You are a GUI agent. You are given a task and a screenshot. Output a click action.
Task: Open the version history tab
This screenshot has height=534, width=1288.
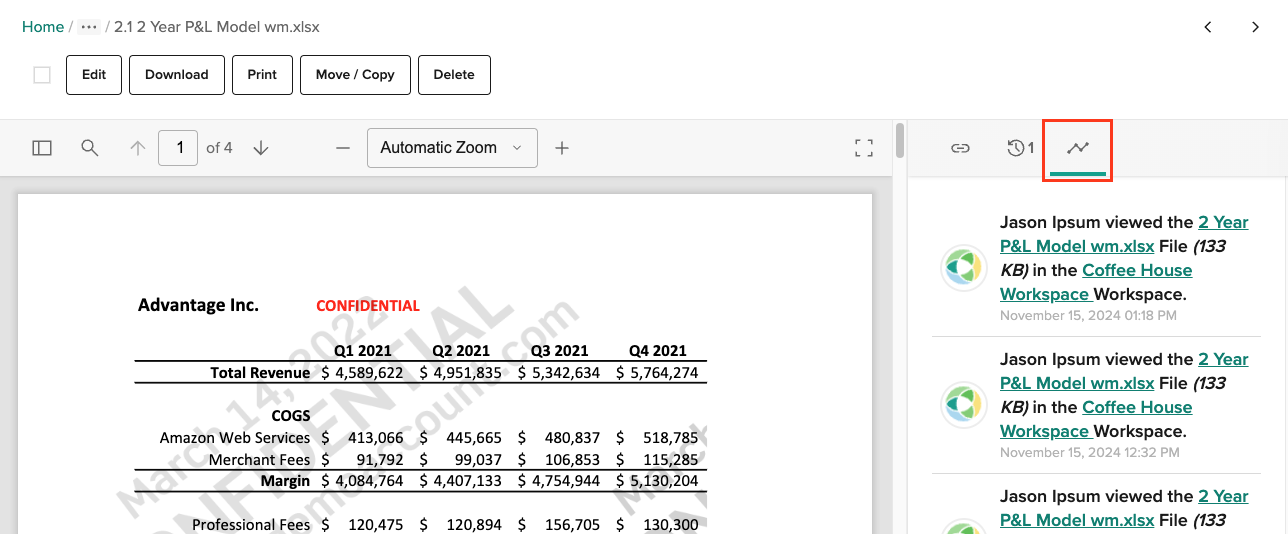click(1020, 148)
